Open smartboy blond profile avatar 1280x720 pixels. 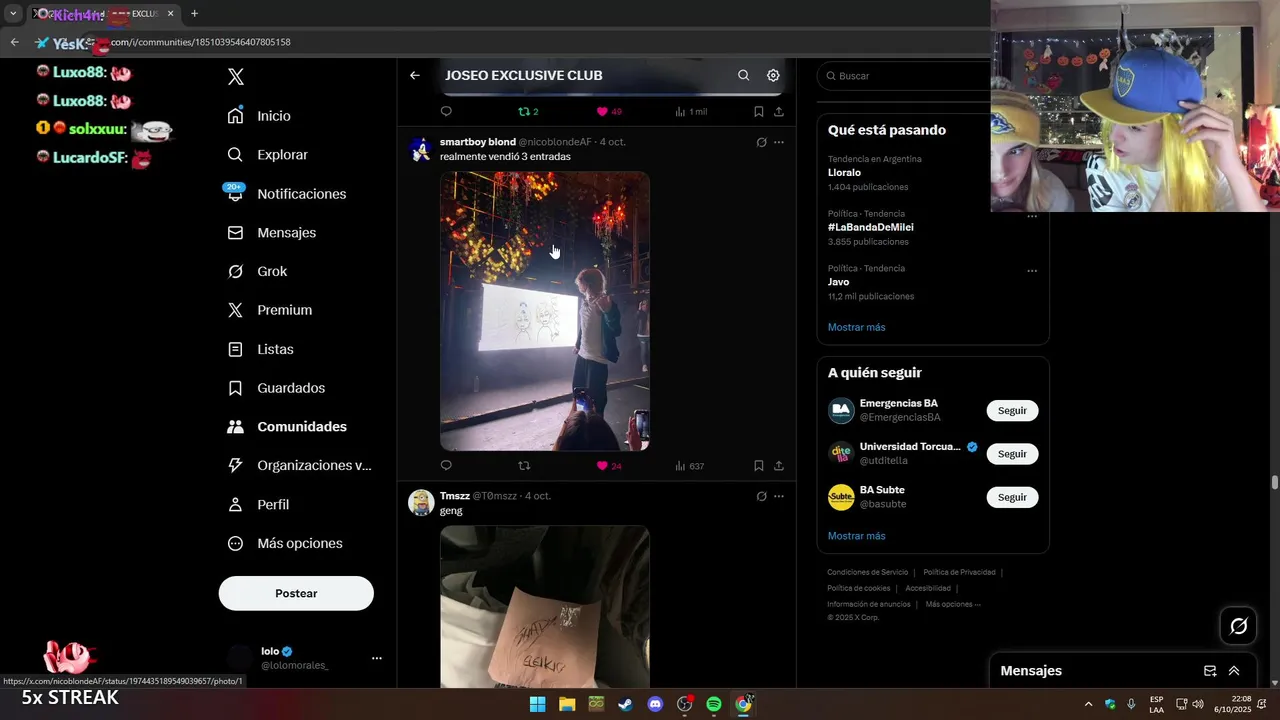pos(421,149)
